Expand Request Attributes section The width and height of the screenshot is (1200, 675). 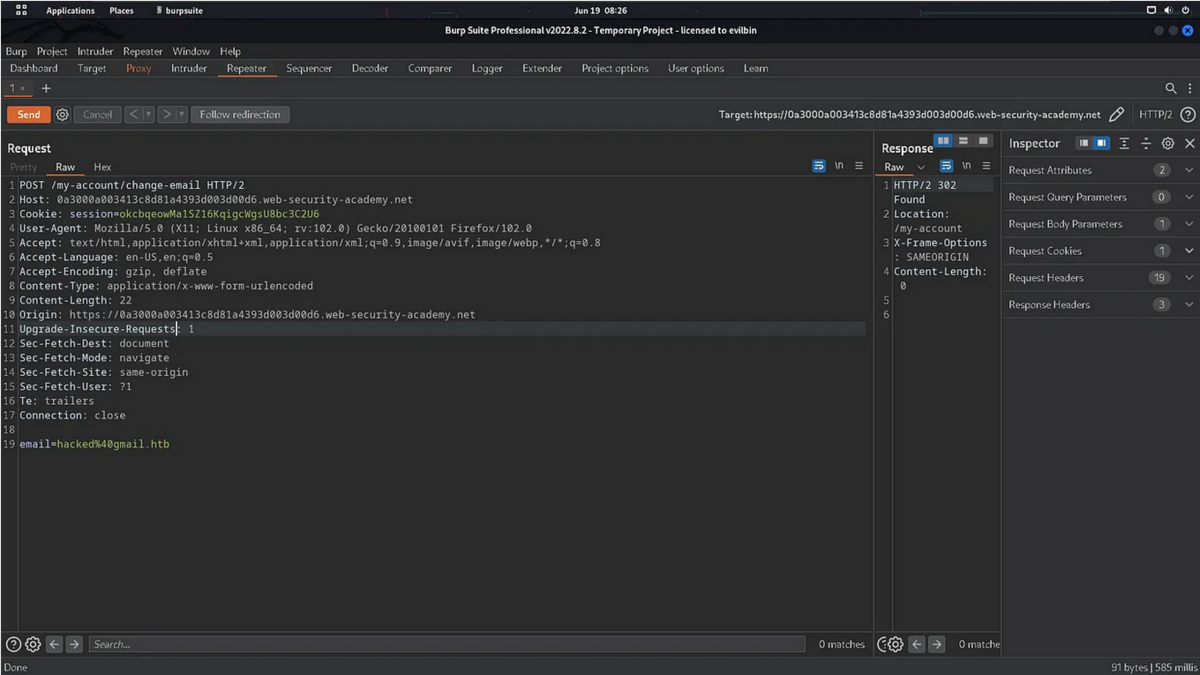1189,171
